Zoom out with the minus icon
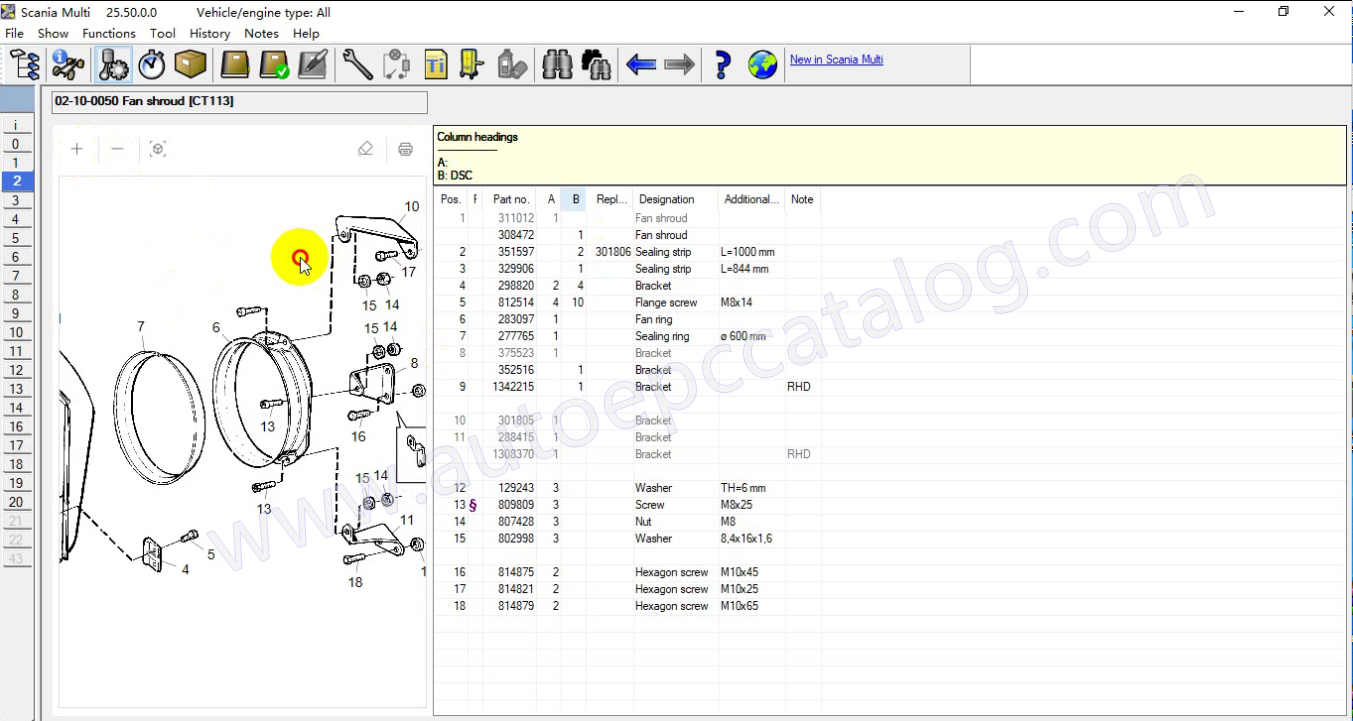 (x=117, y=149)
